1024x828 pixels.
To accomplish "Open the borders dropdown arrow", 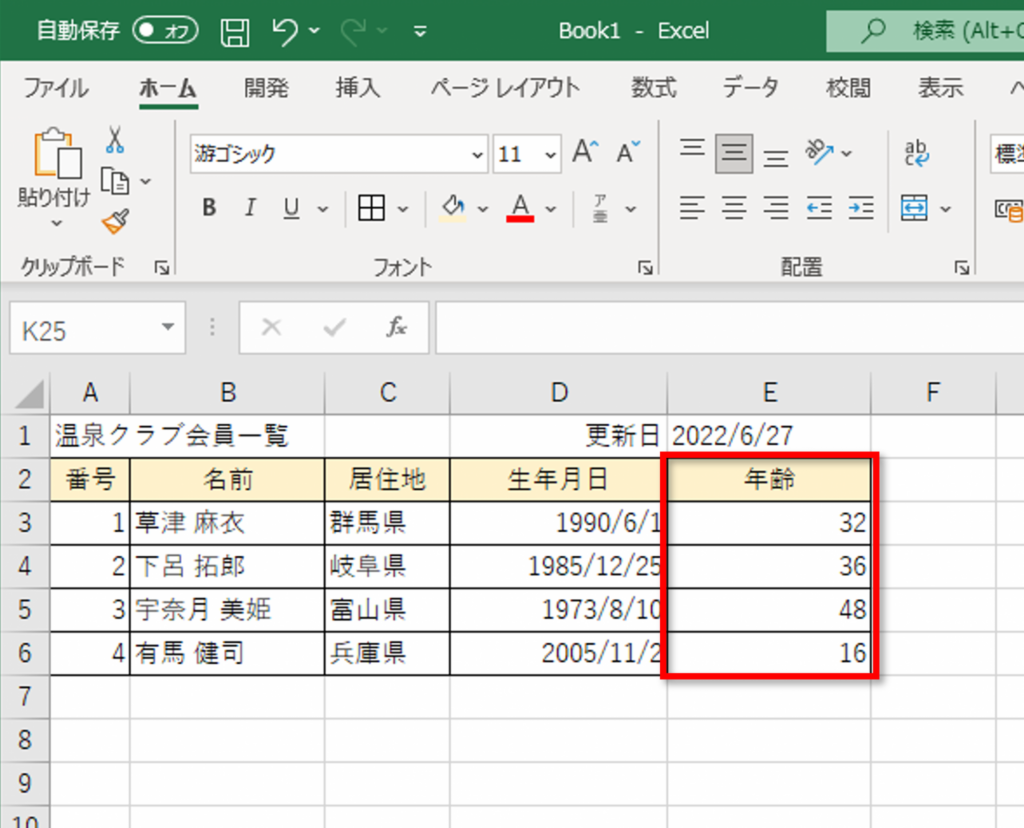I will (403, 209).
